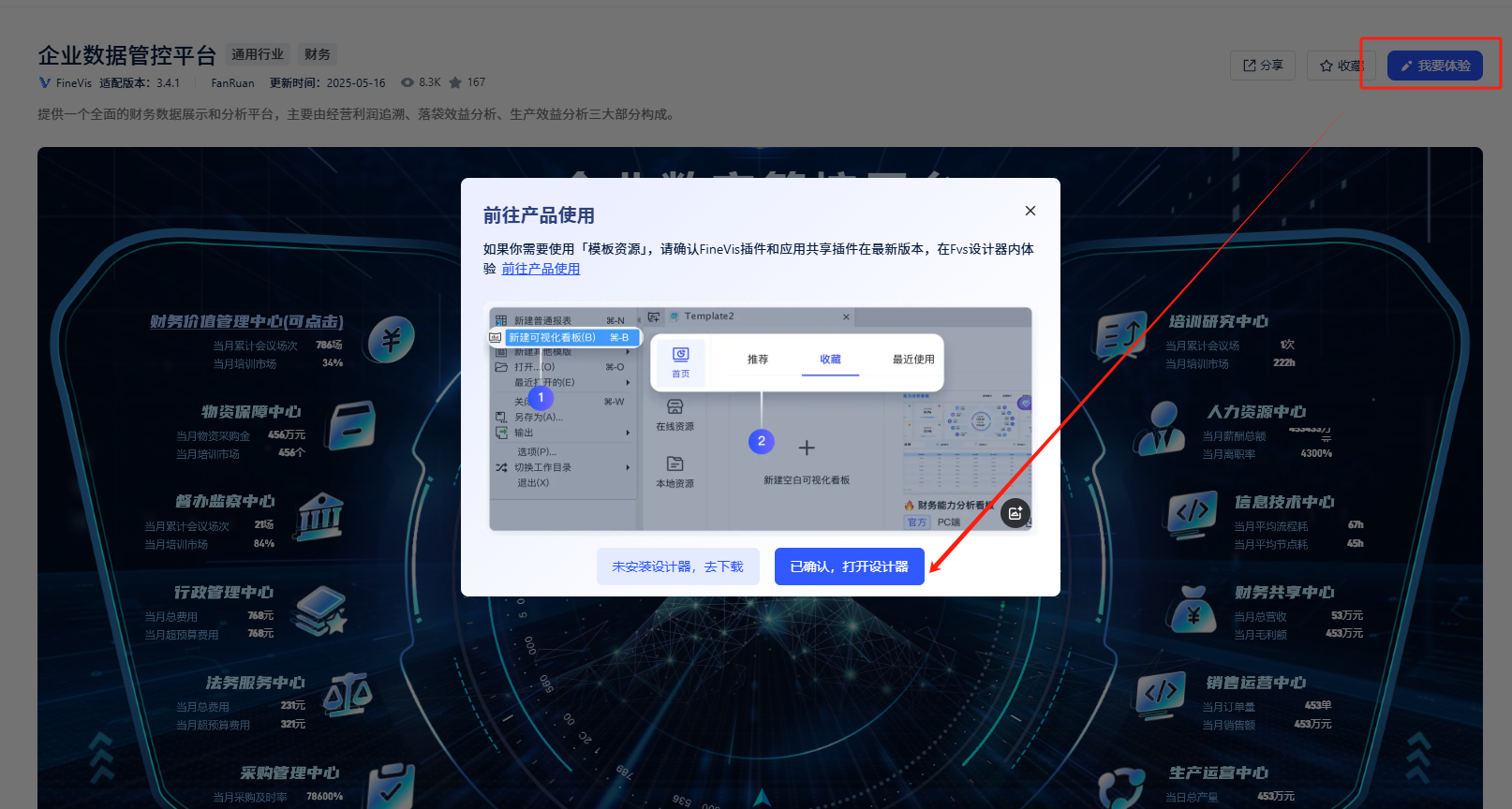Click the FanRuan author name
1512x809 pixels.
(x=232, y=82)
